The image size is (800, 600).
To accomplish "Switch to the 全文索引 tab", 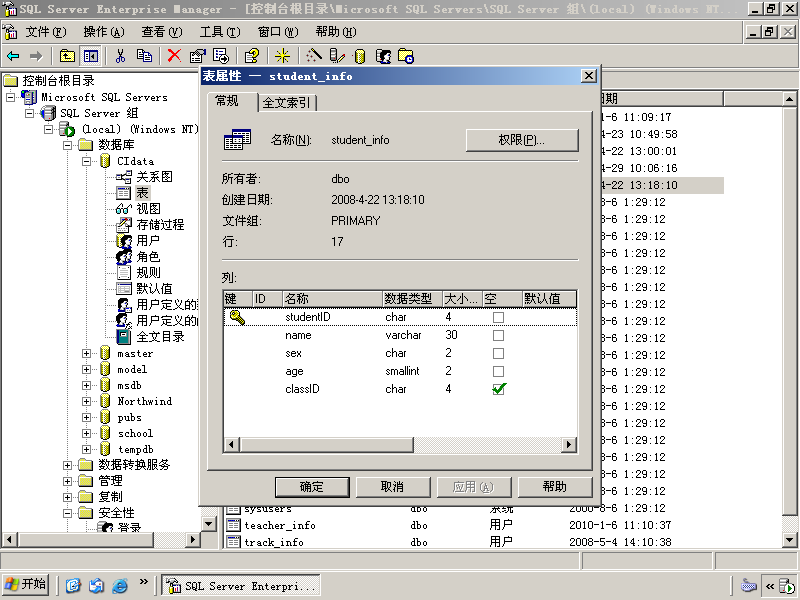I will (287, 103).
